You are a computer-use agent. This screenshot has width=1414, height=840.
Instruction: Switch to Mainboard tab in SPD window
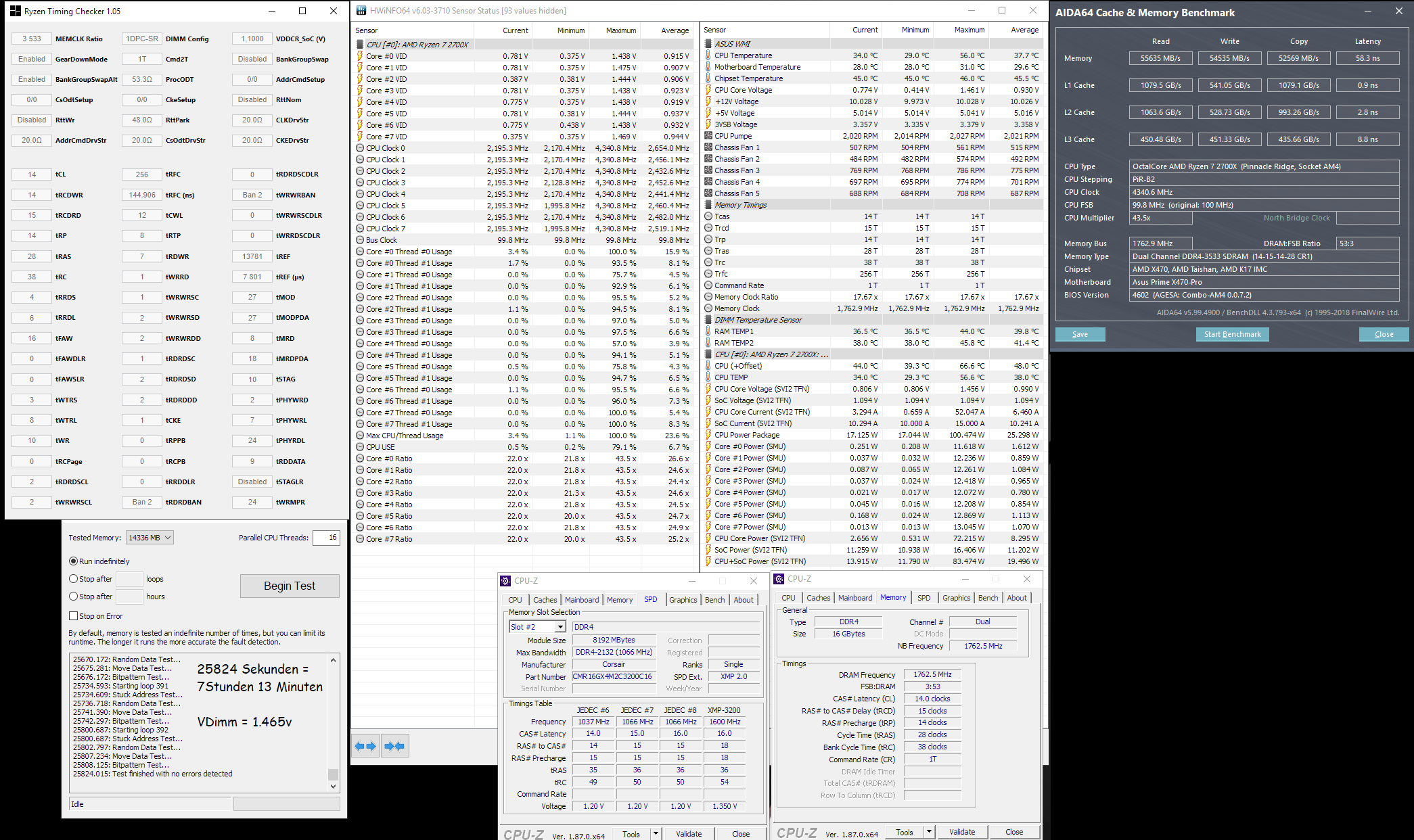point(581,600)
